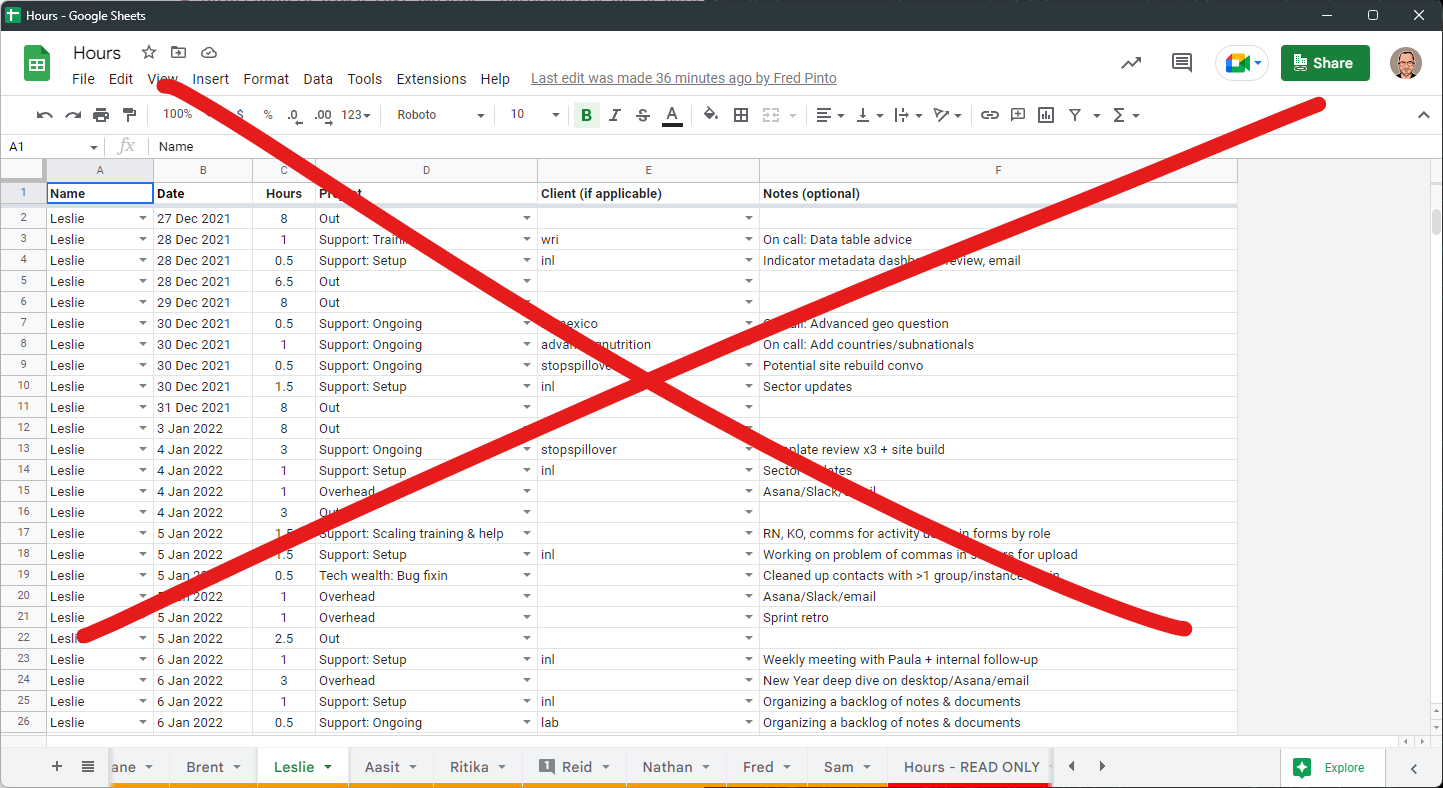Open the Borders tool

pyautogui.click(x=741, y=115)
